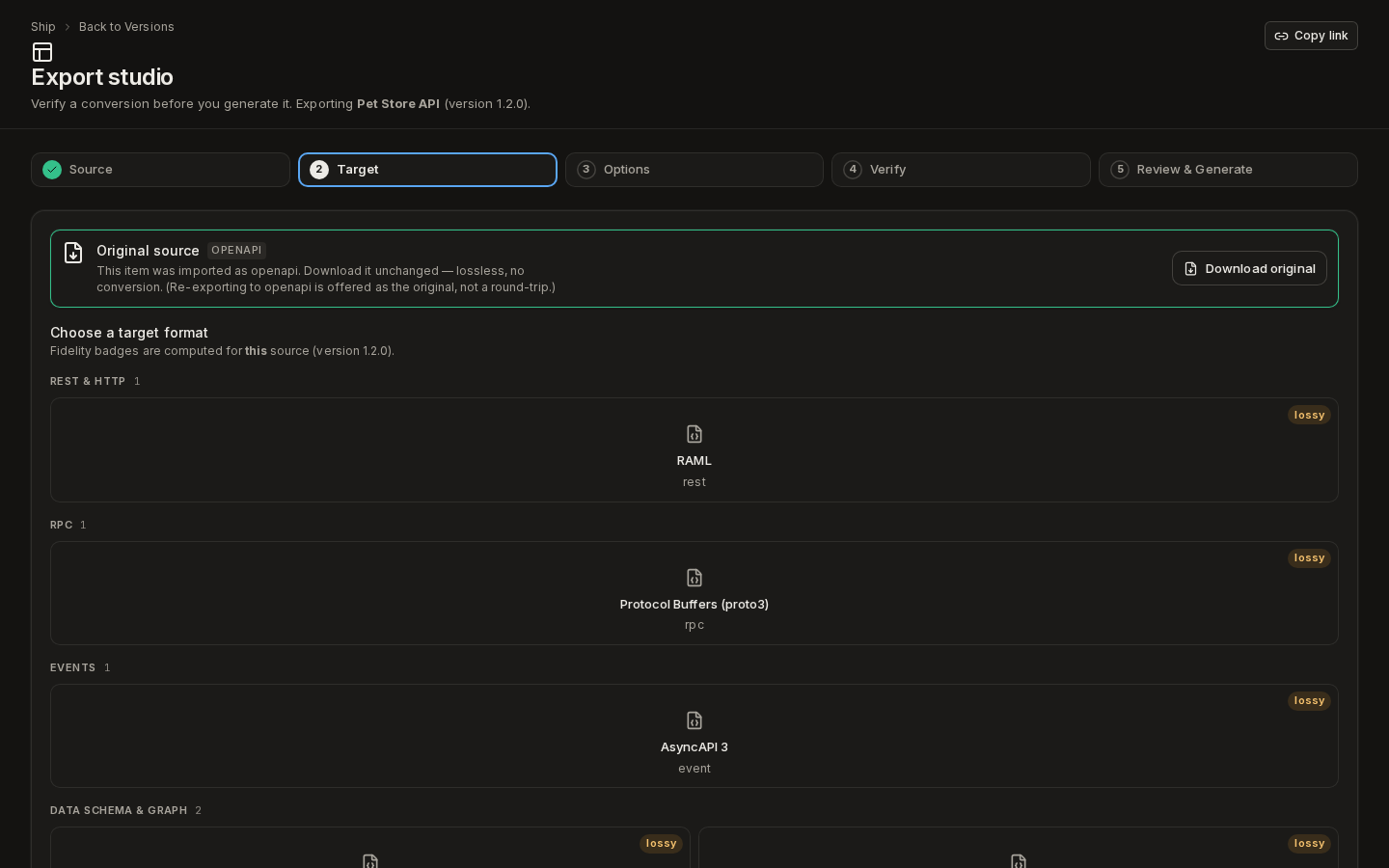The width and height of the screenshot is (1389, 868).
Task: Click the OPENAPI tag beside Original source
Action: pos(236,251)
